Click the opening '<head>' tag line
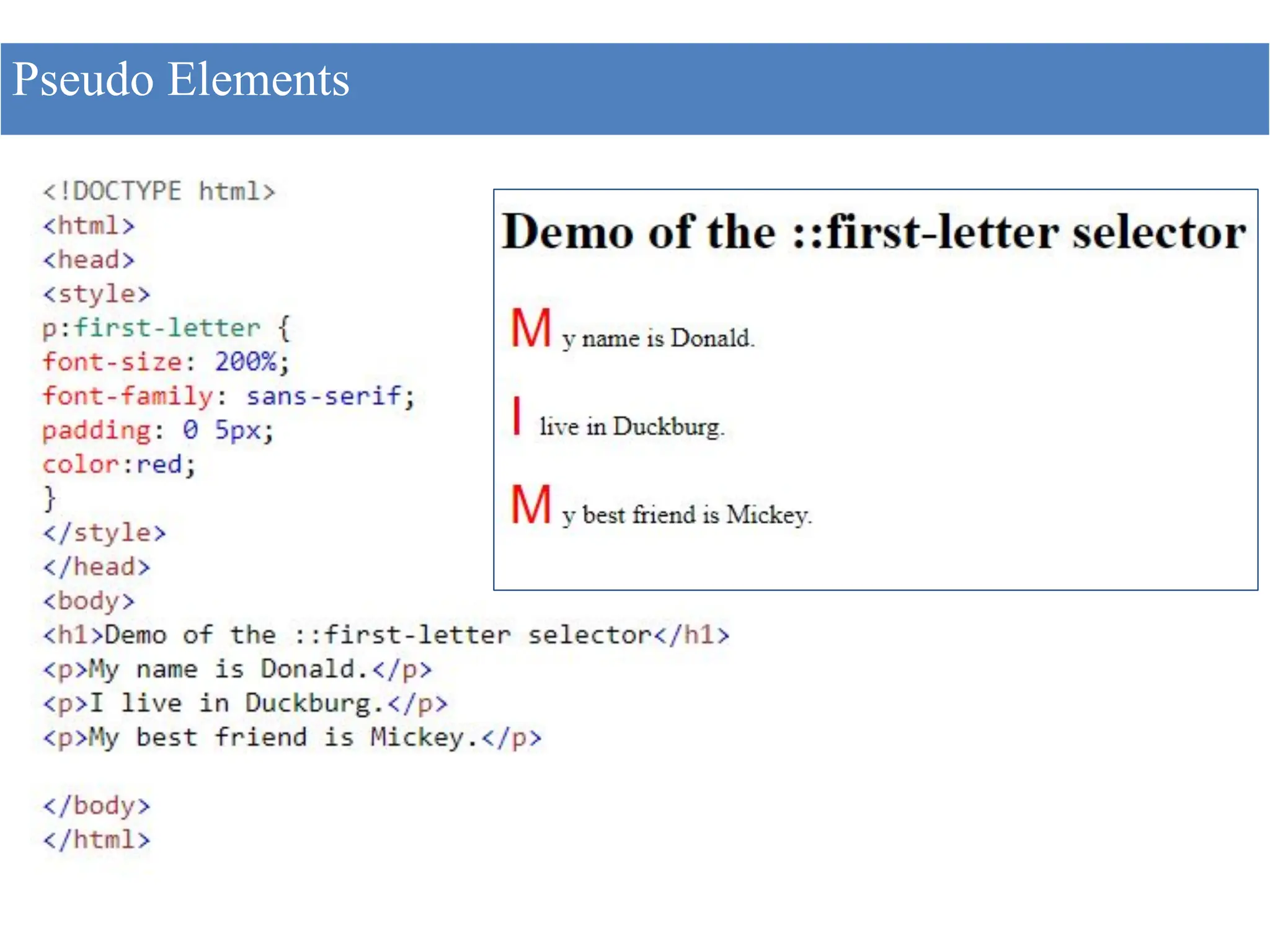Screen dimensions: 1270x952 [x=89, y=259]
